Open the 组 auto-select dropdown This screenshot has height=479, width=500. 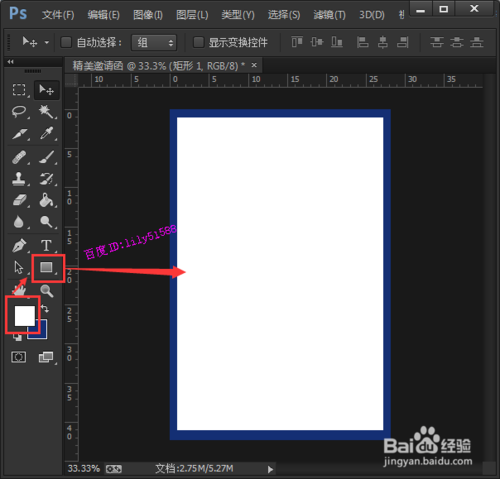(x=154, y=43)
